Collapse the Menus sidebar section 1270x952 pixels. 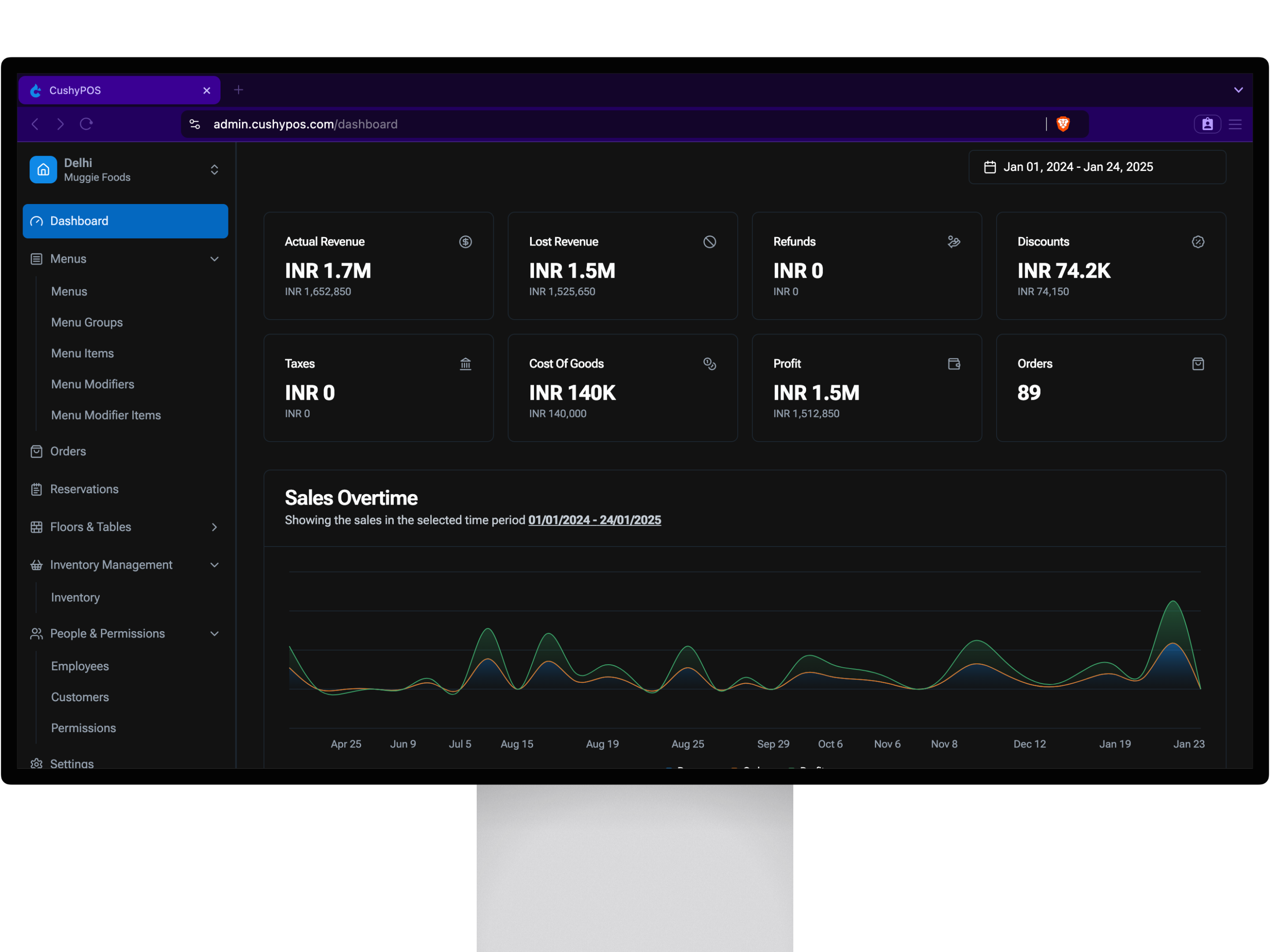(x=214, y=259)
